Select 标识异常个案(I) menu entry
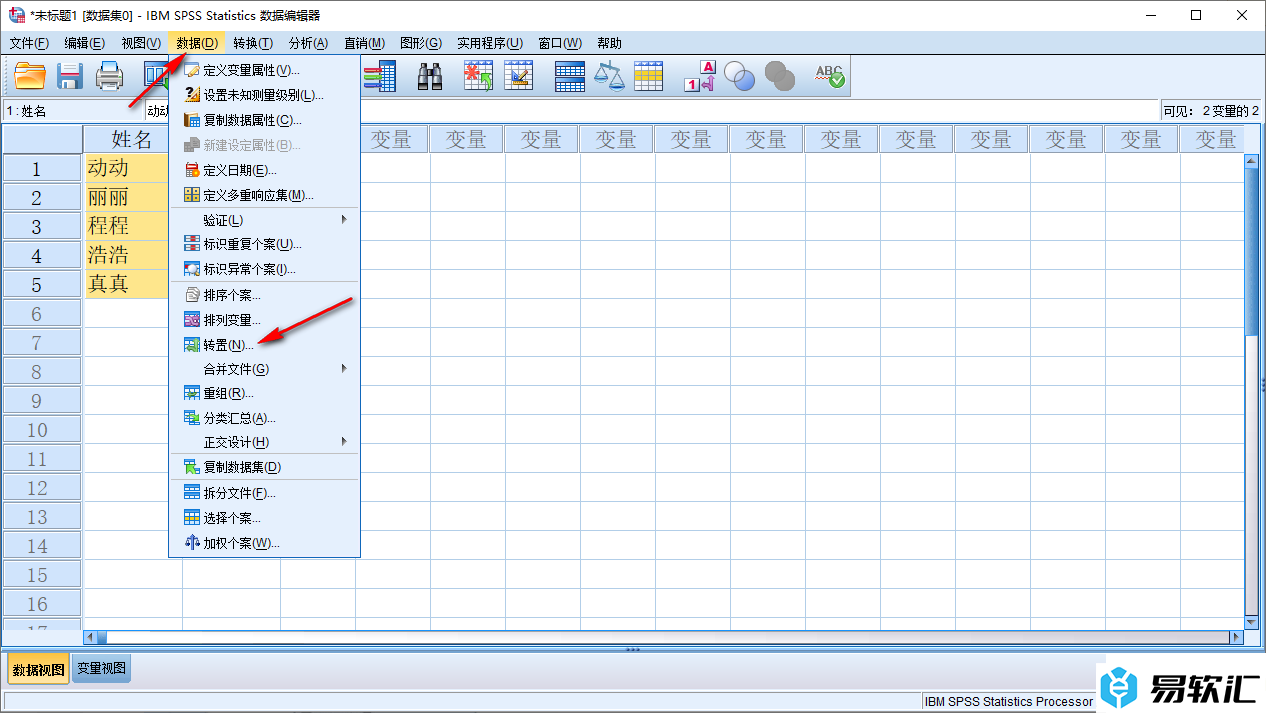The image size is (1266, 713). click(x=264, y=269)
